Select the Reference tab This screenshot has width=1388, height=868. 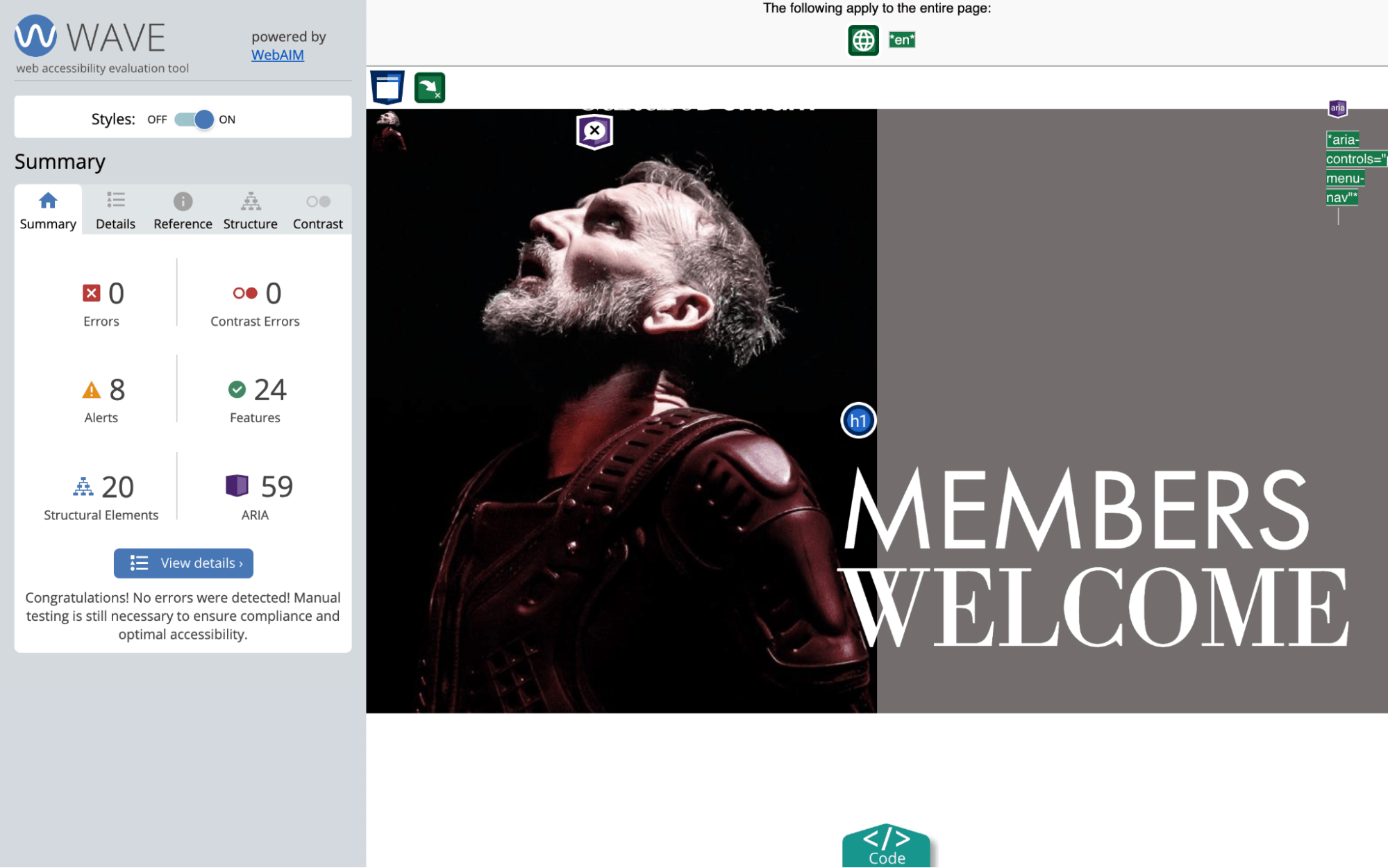click(183, 211)
